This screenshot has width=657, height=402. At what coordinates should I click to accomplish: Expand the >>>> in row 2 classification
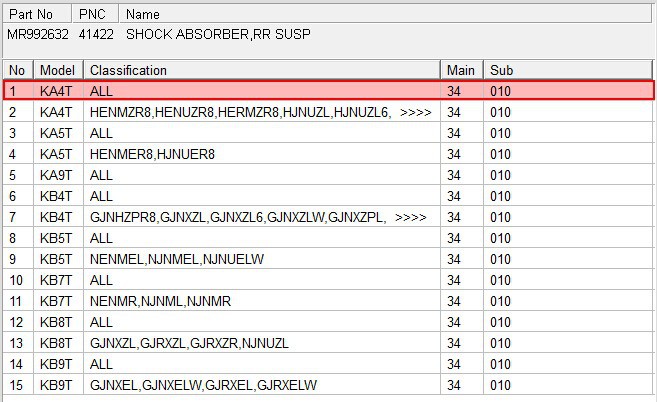coord(414,112)
